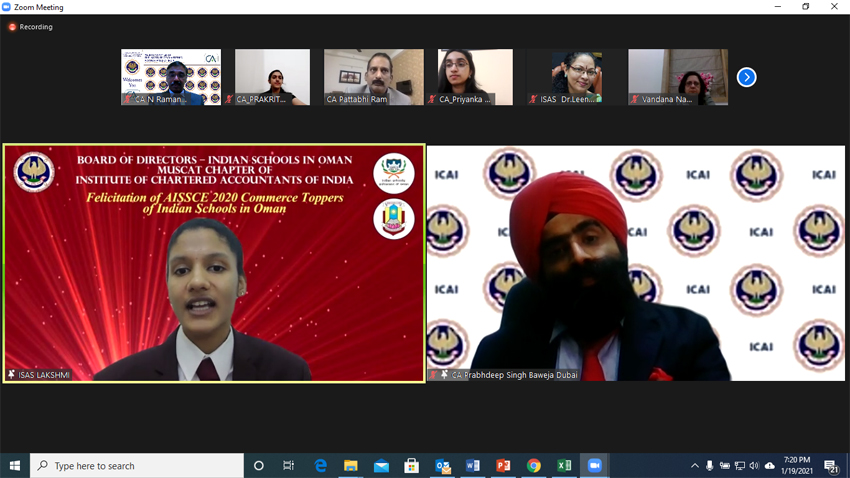Open Cortana from the taskbar
This screenshot has height=478, width=850.
coord(259,466)
